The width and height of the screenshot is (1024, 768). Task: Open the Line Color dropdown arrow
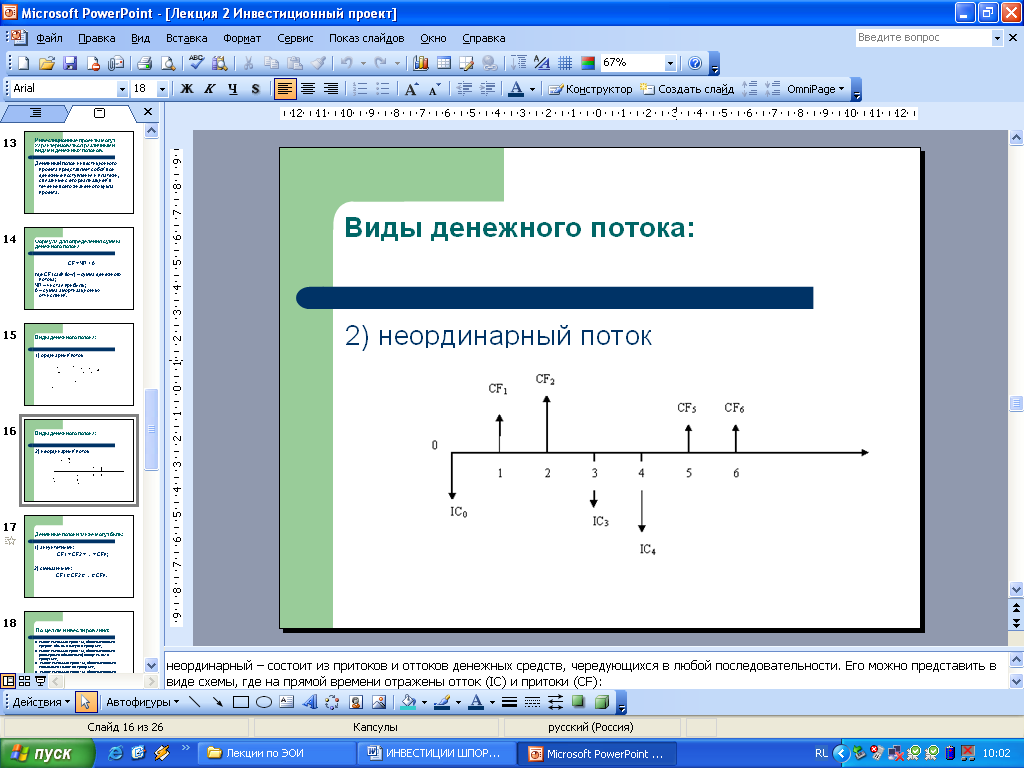point(458,703)
